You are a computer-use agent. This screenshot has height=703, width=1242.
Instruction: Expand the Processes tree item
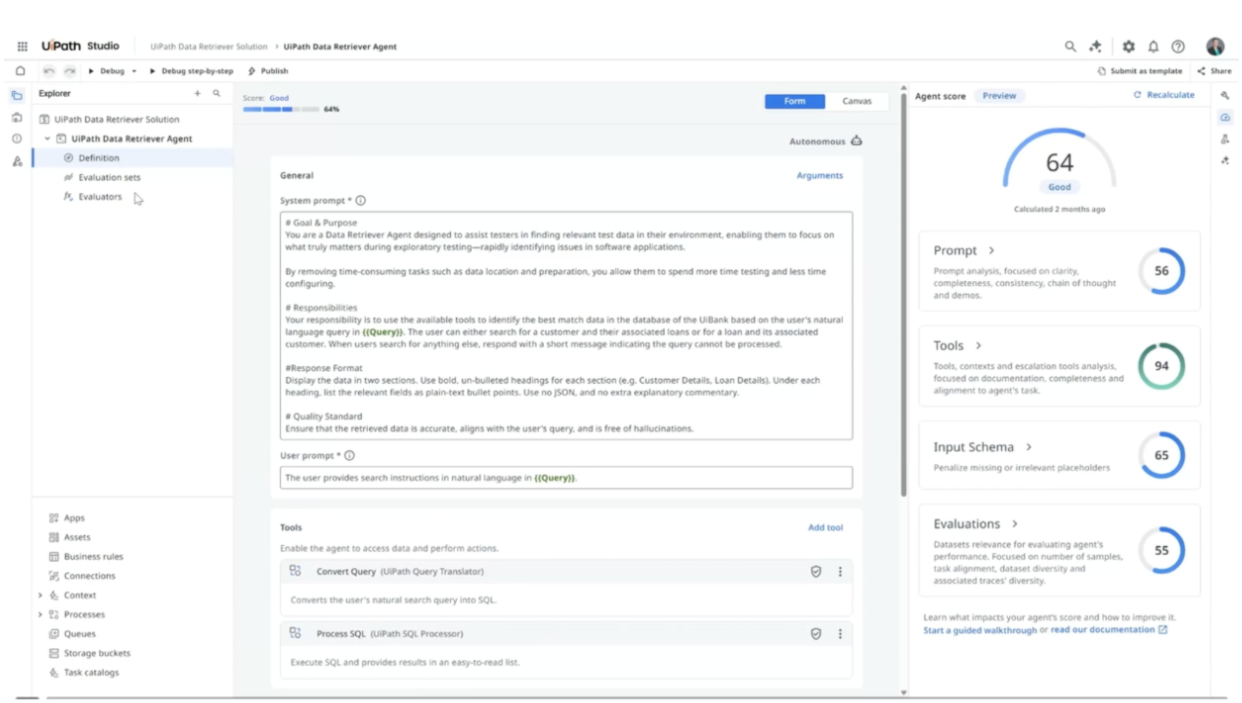point(40,615)
